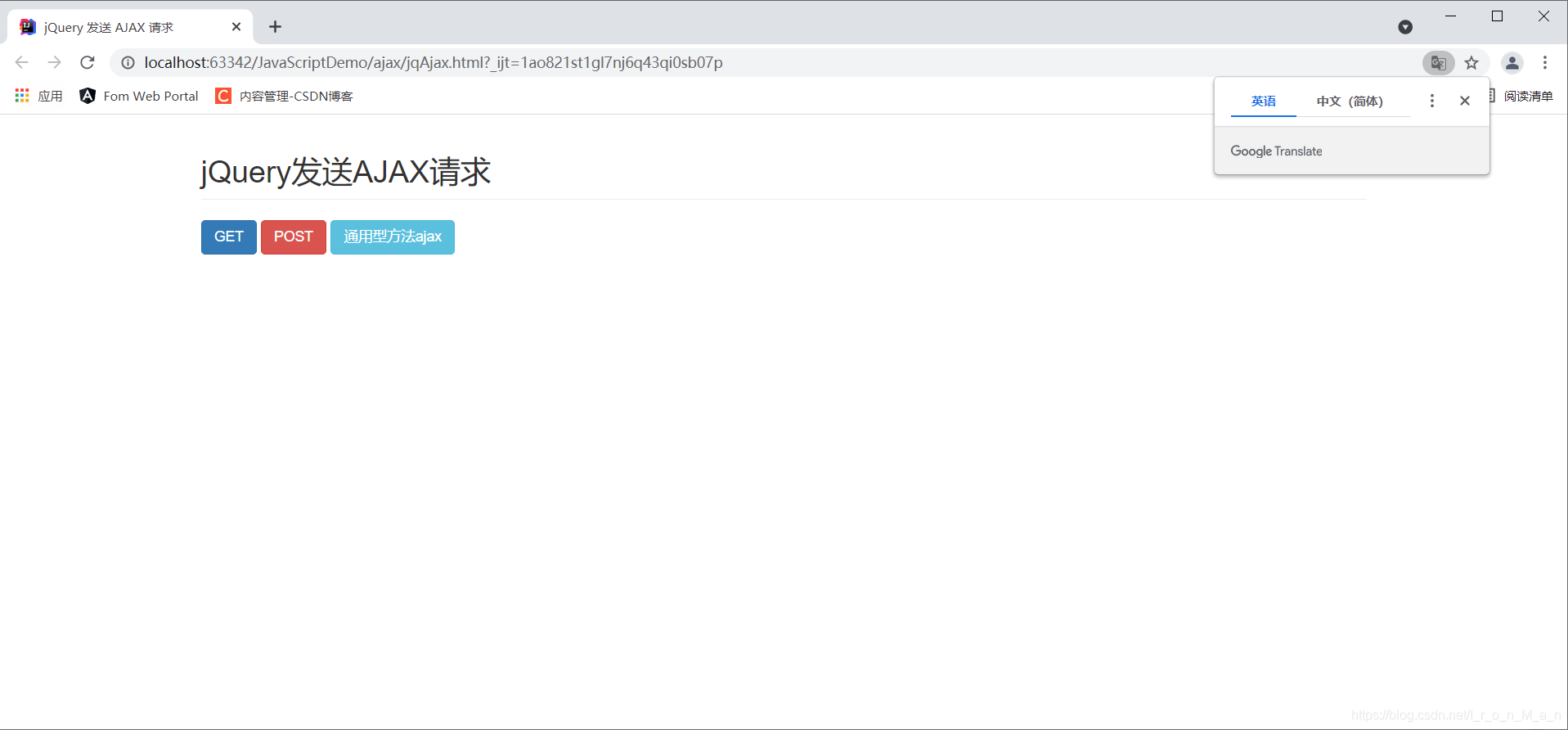The image size is (1568, 730).
Task: Bookmark this page with the star icon
Action: 1471,62
